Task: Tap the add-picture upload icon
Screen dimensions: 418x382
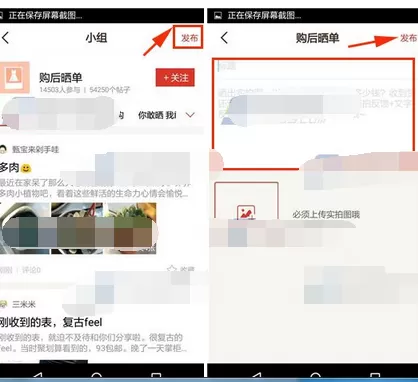Action: tap(246, 212)
